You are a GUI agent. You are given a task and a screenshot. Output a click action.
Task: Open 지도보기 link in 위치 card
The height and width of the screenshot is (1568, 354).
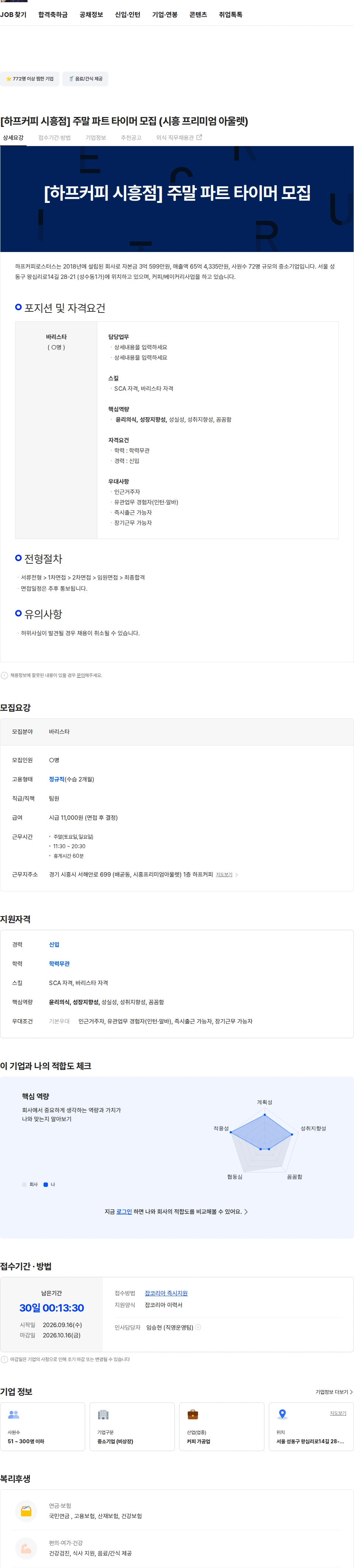(x=338, y=1413)
